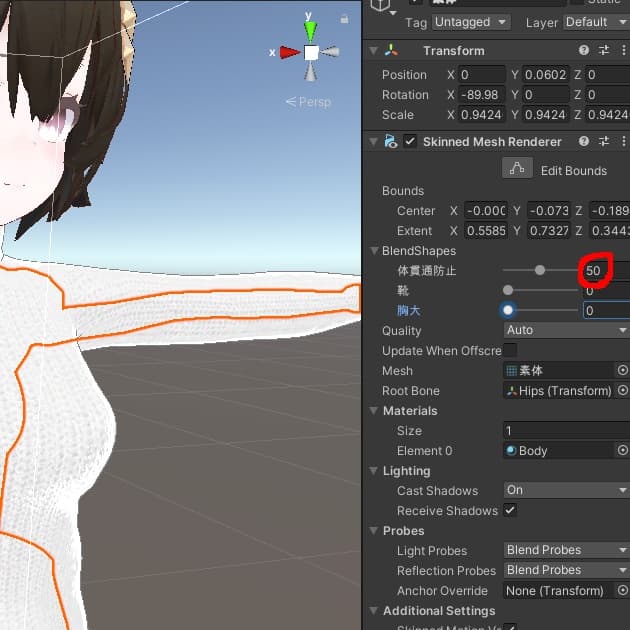Open the Reflection Probes Blend Probes dropdown
Viewport: 630px width, 630px height.
(567, 570)
